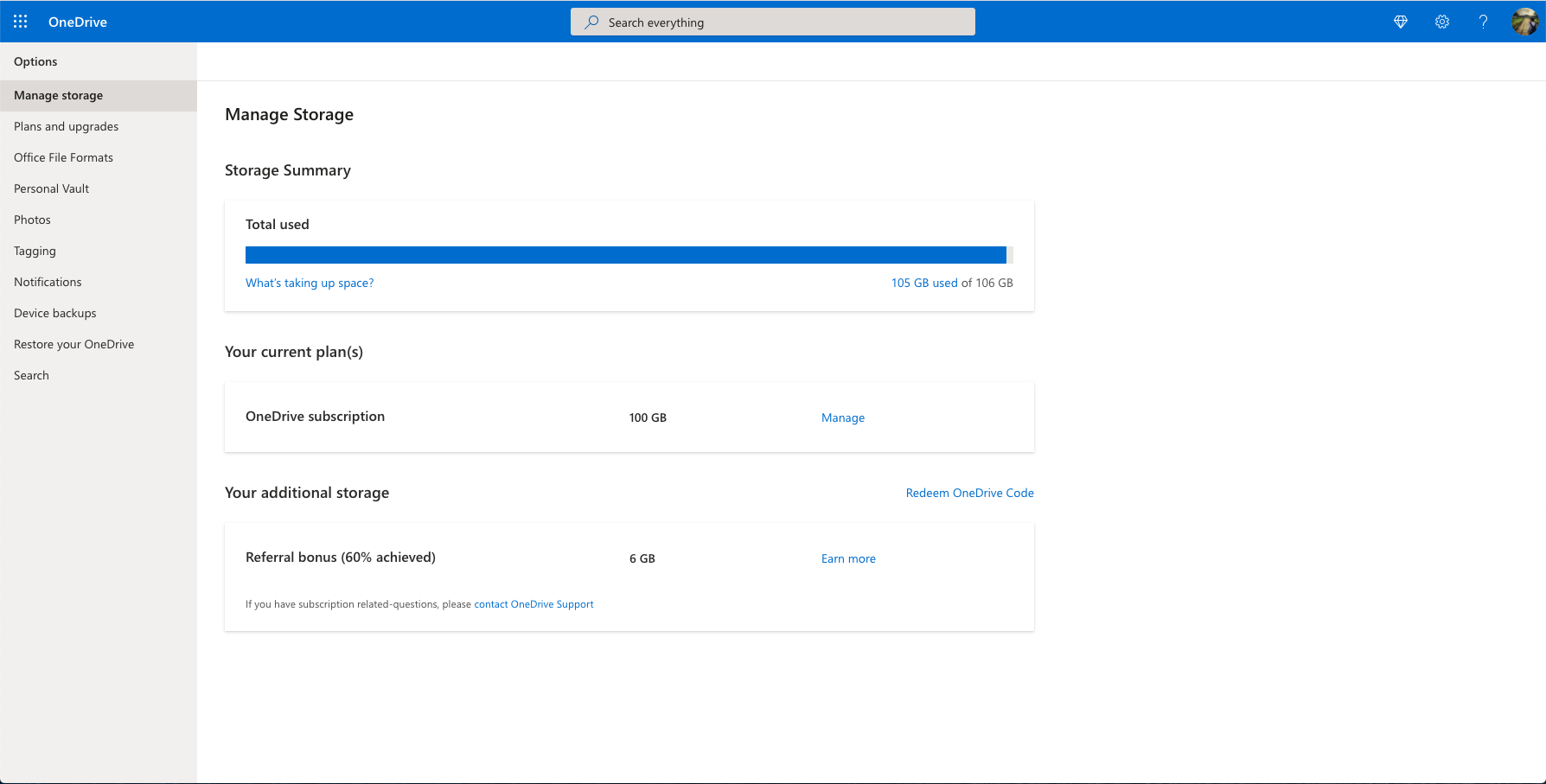Open the settings gear icon

pos(1442,22)
